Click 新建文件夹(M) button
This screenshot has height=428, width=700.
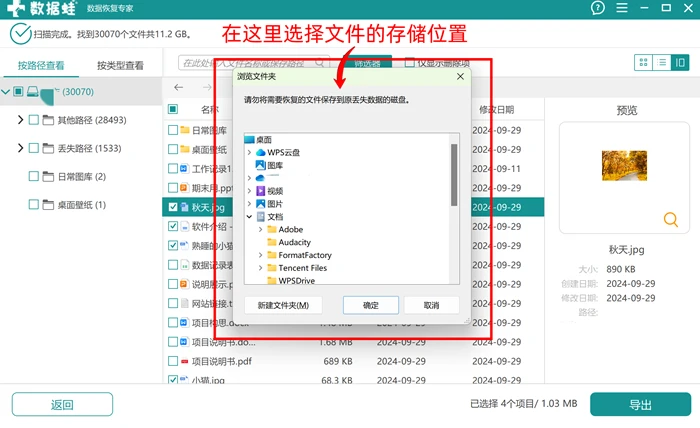pos(283,305)
